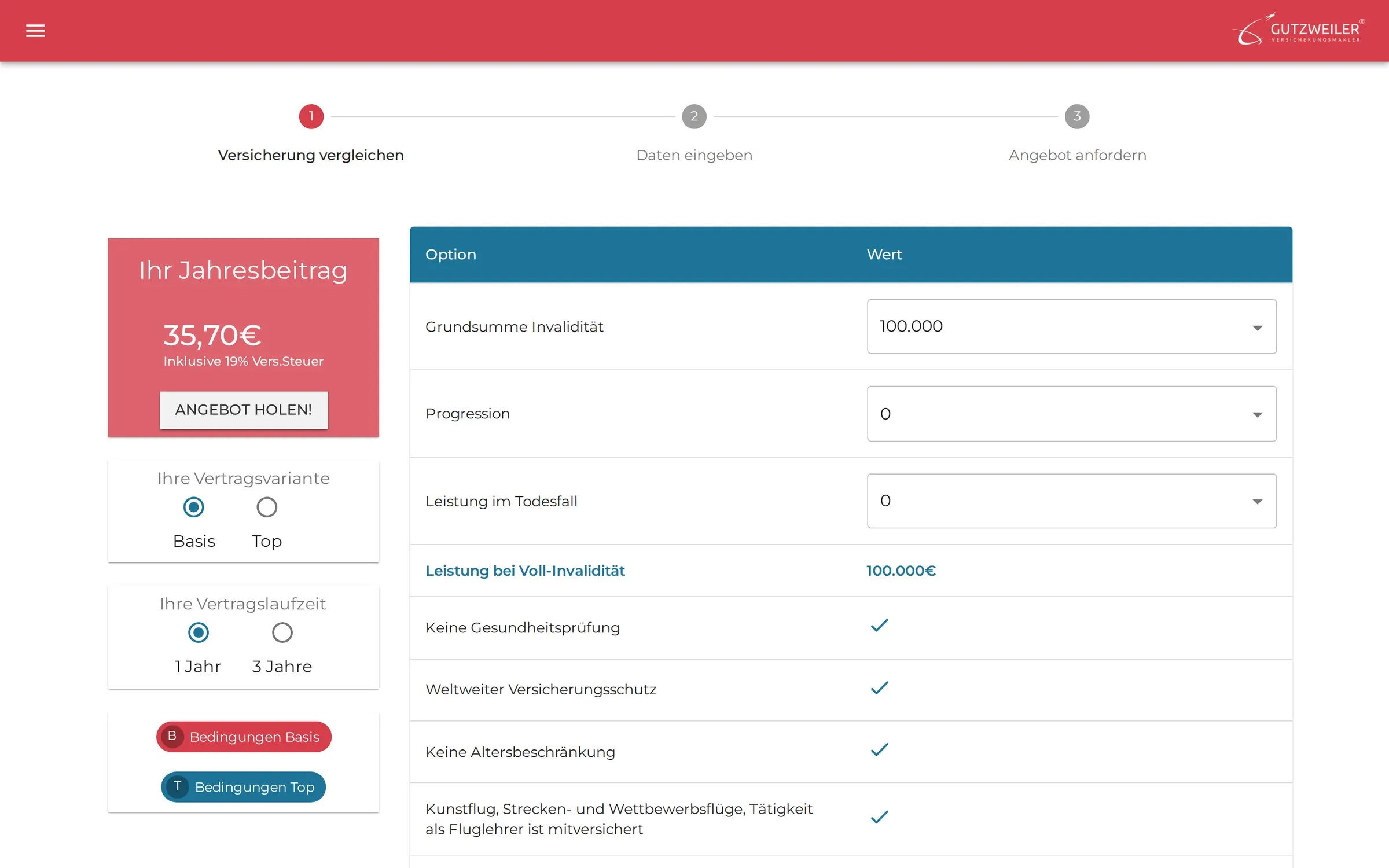Click the Progression row label
This screenshot has height=868, width=1389.
(468, 414)
